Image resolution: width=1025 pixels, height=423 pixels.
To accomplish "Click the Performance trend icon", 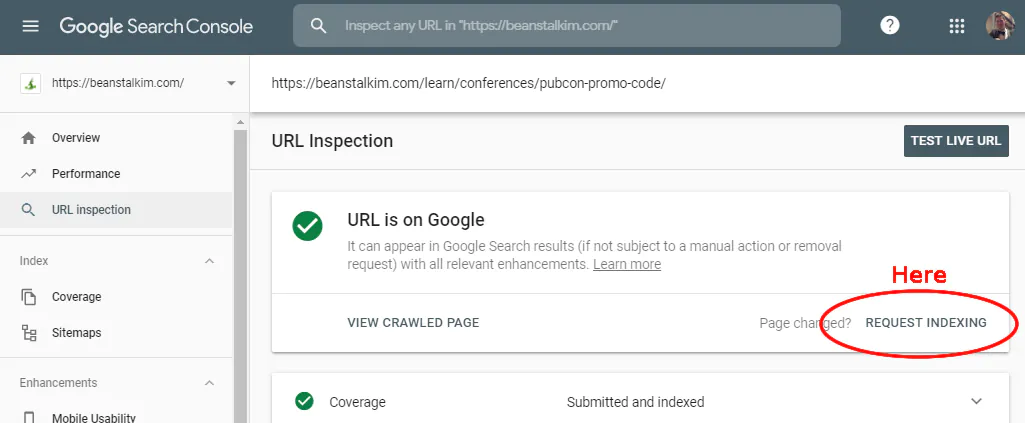I will pyautogui.click(x=28, y=174).
